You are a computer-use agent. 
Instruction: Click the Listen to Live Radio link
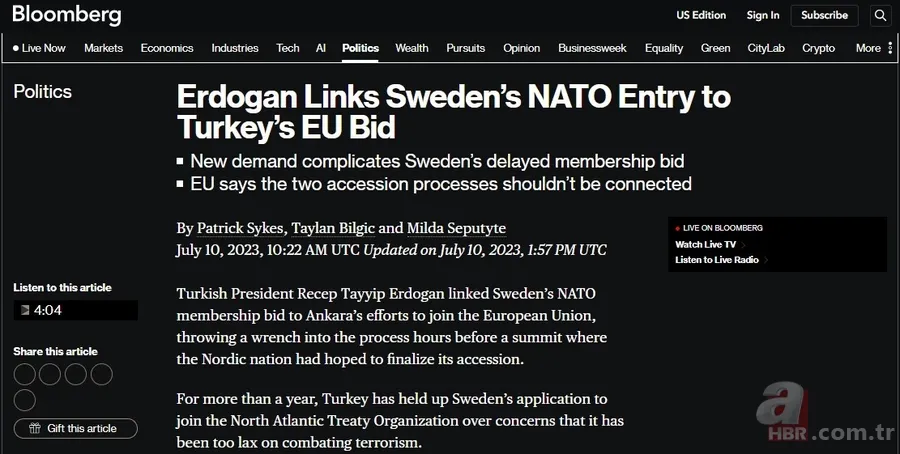pyautogui.click(x=717, y=260)
